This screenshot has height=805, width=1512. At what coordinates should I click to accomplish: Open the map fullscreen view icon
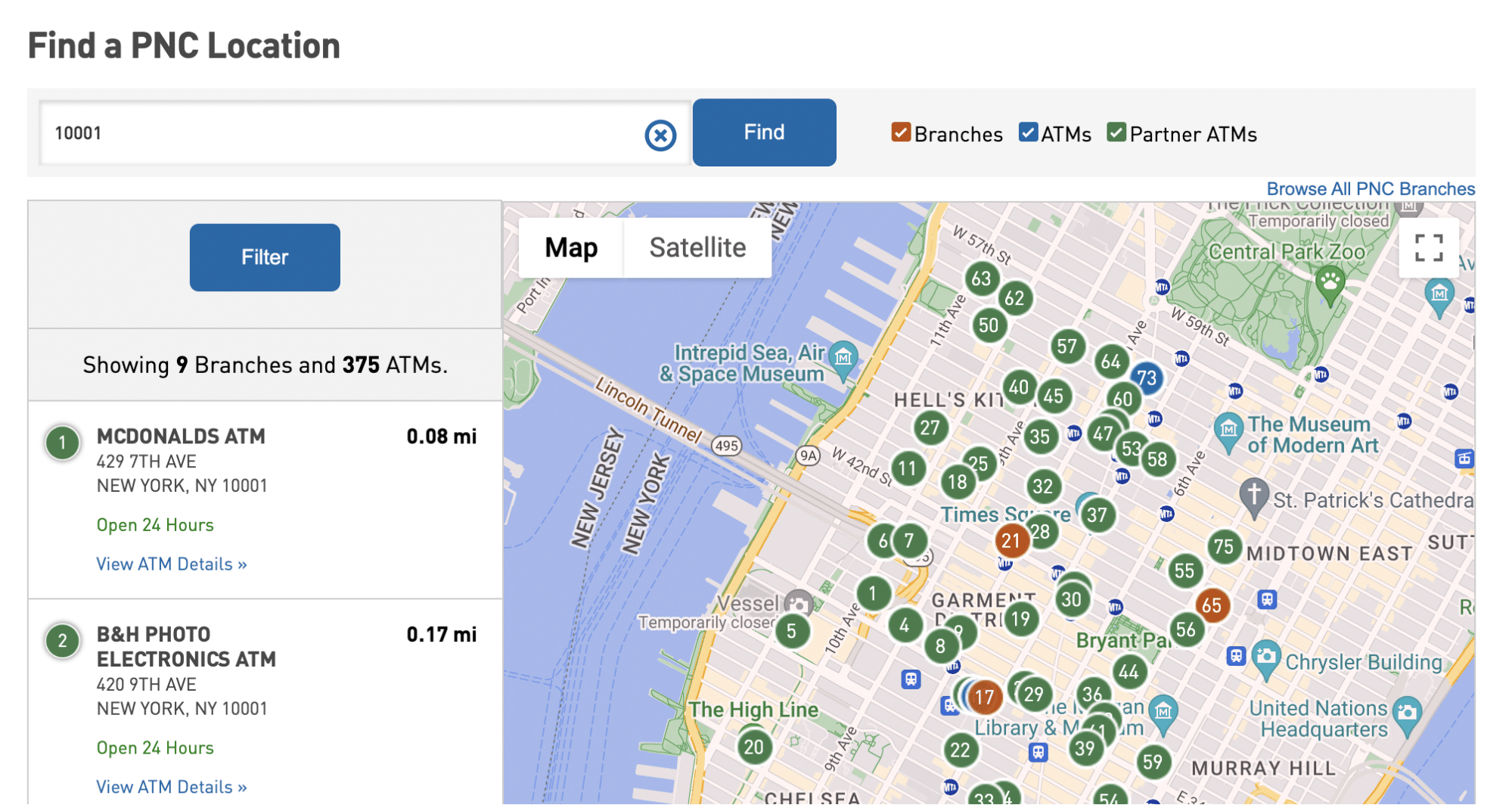coord(1428,247)
